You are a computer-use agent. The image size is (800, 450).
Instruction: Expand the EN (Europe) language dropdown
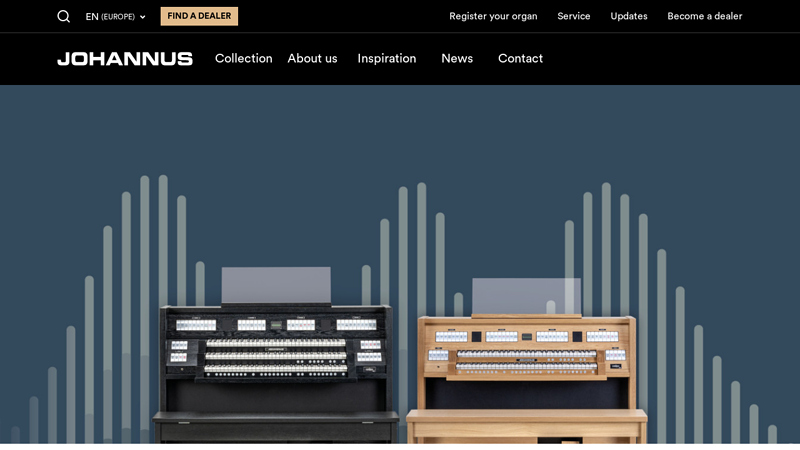115,16
